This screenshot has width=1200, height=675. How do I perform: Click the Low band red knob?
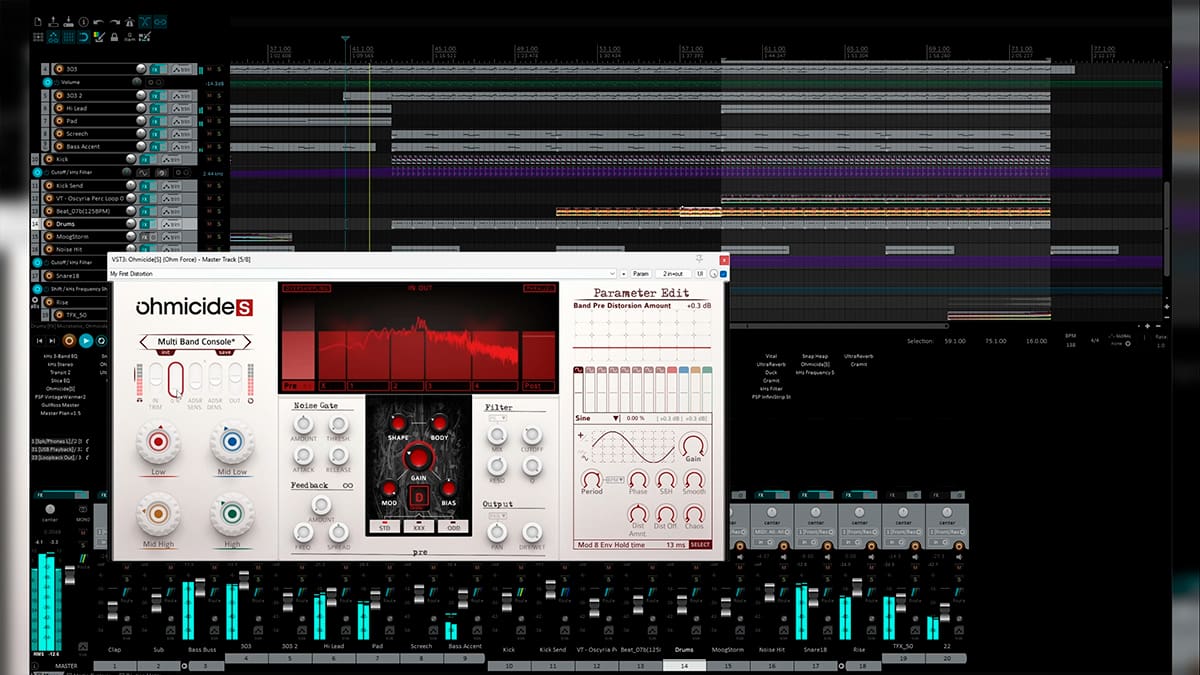158,441
